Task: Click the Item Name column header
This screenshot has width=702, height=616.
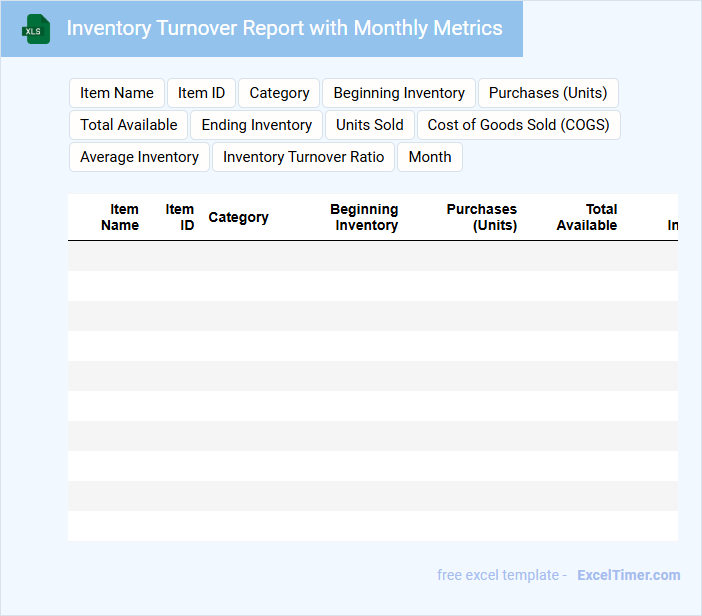Action: (120, 217)
